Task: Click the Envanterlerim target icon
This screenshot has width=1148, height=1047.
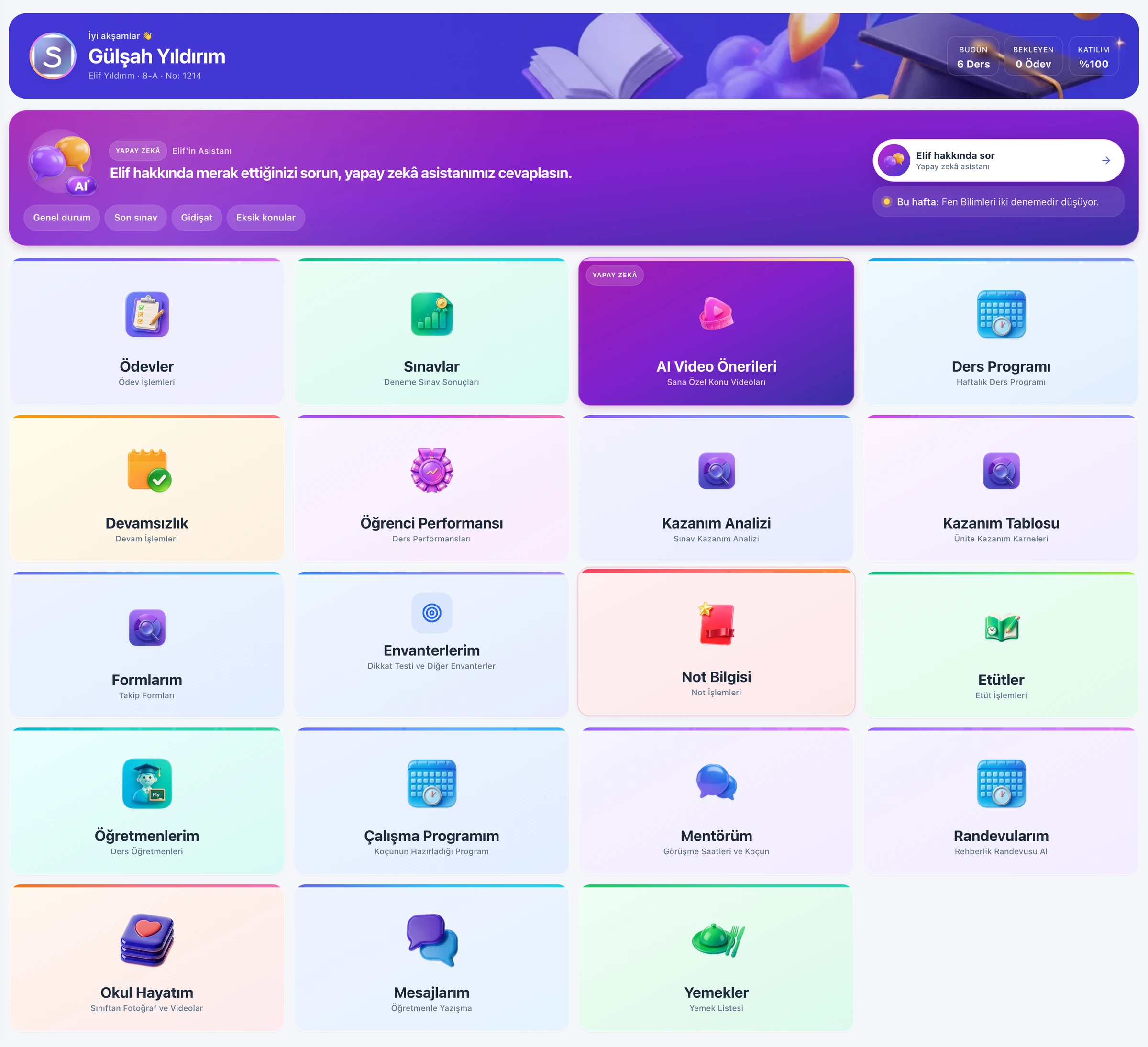Action: 431,613
